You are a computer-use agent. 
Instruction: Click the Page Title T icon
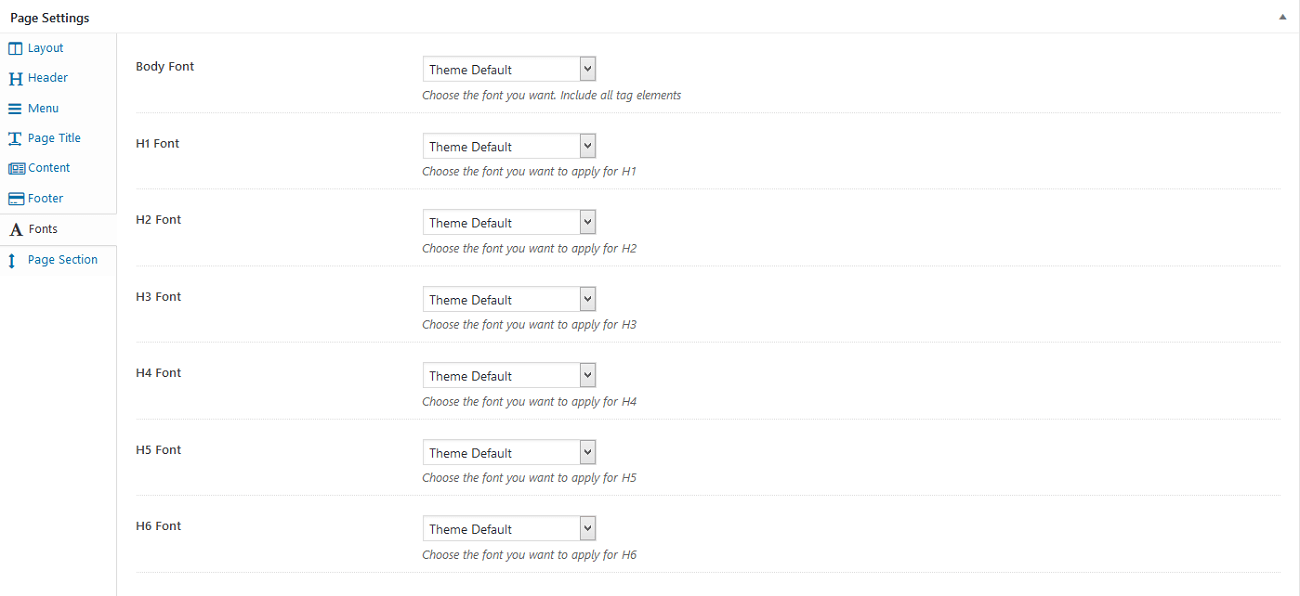click(x=15, y=138)
